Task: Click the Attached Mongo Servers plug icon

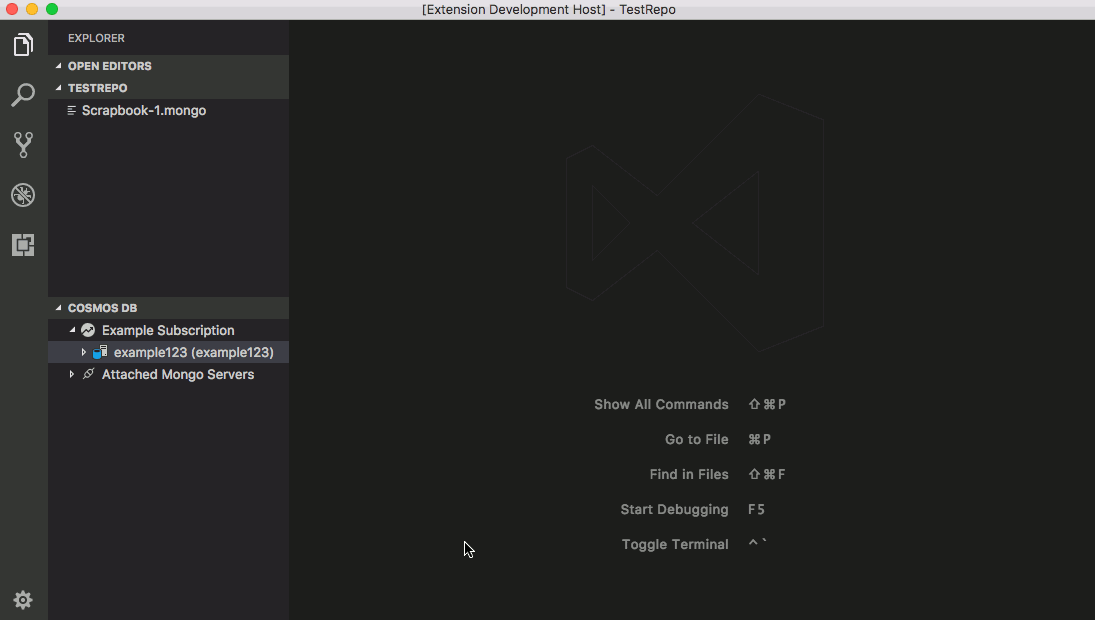Action: coord(89,374)
